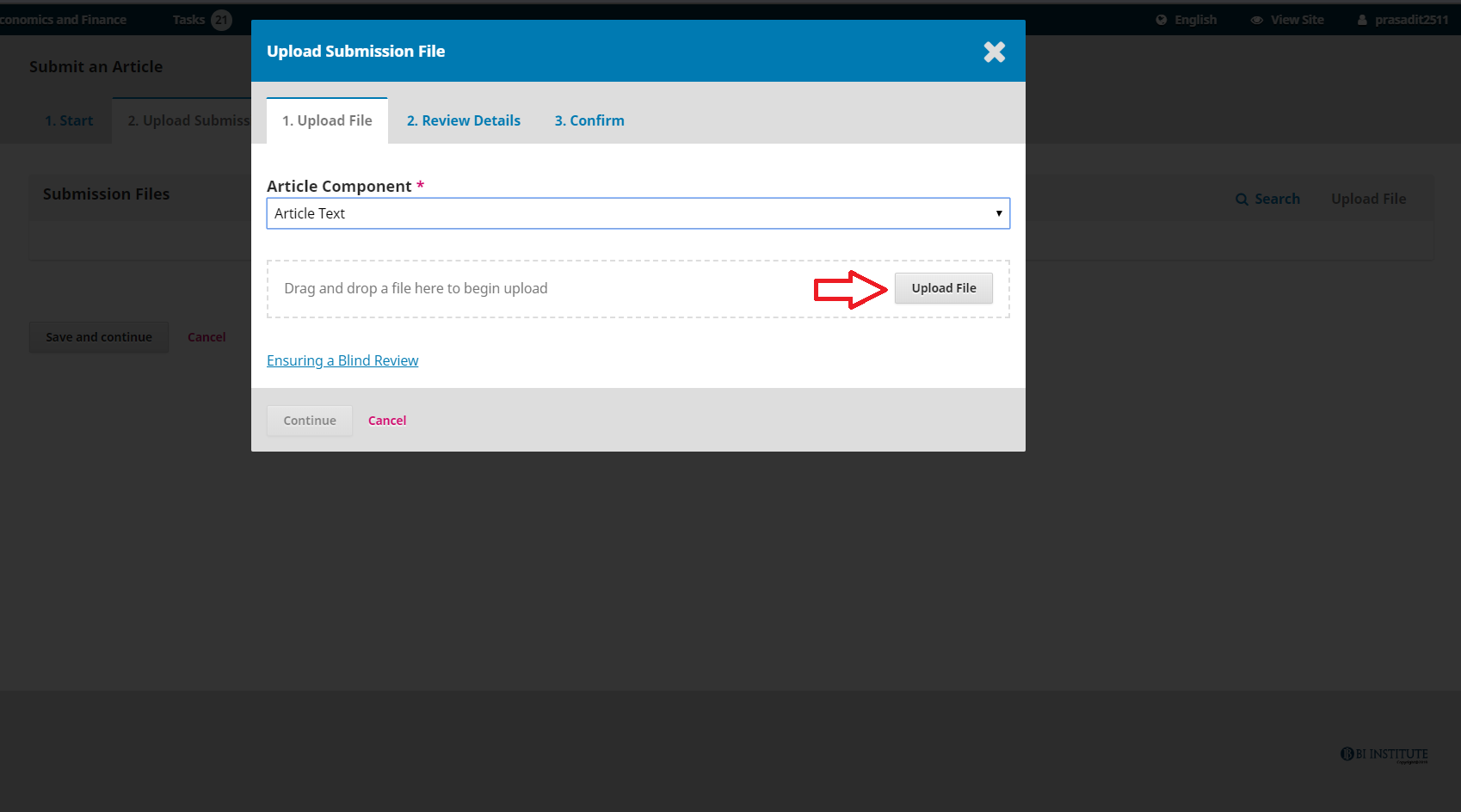Click the globe icon beside English
1461x812 pixels.
[x=1161, y=20]
